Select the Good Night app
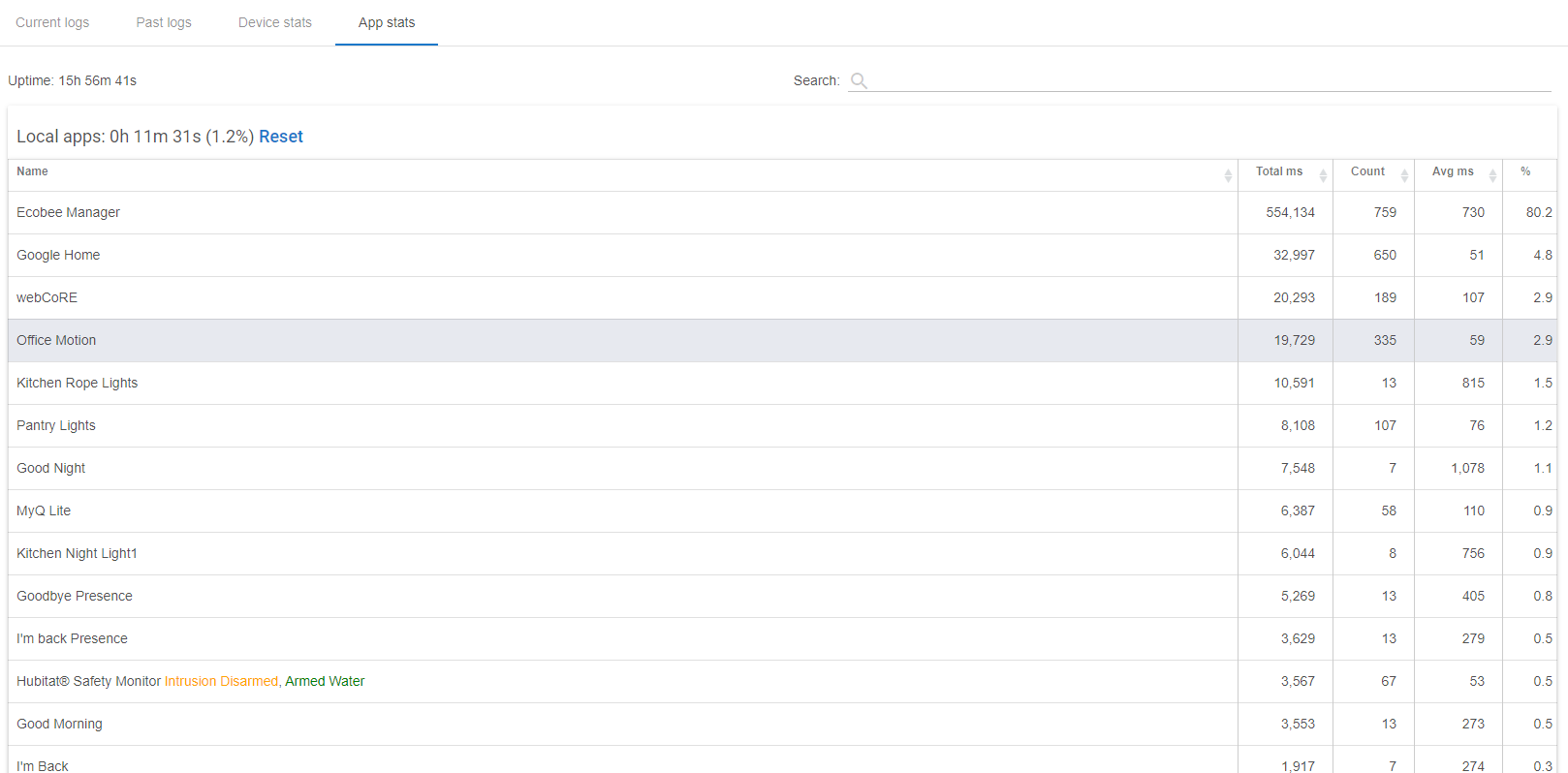 50,468
